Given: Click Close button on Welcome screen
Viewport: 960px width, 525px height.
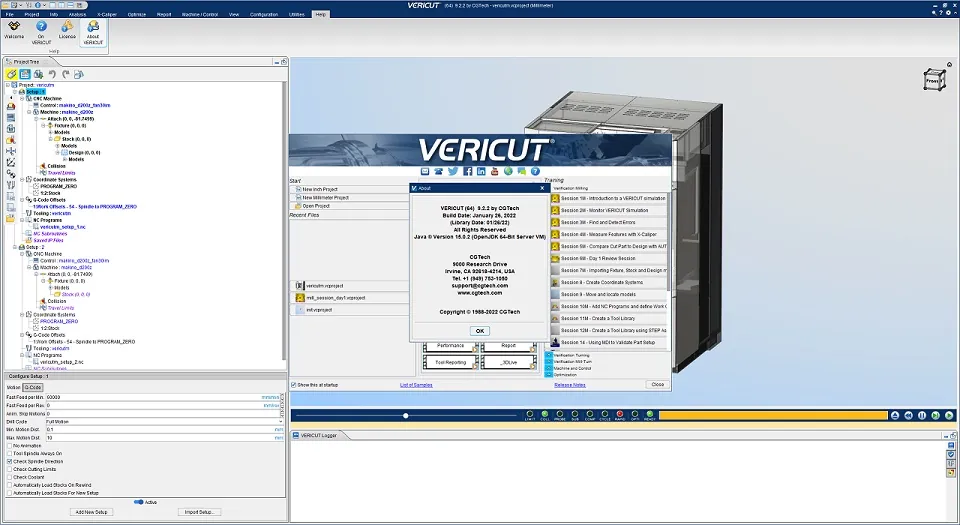Looking at the screenshot, I should pos(657,384).
